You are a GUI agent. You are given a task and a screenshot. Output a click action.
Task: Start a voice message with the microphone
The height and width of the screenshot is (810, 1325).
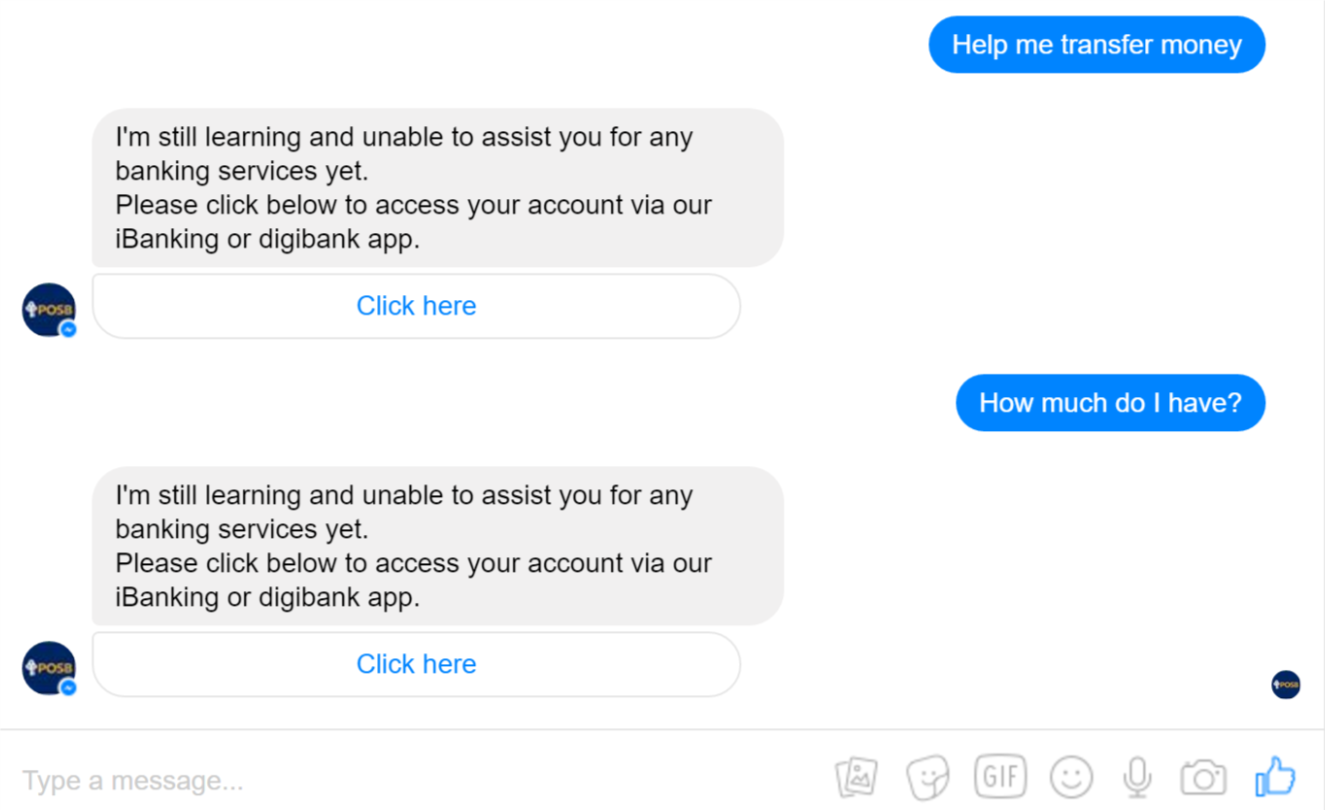coord(1137,777)
